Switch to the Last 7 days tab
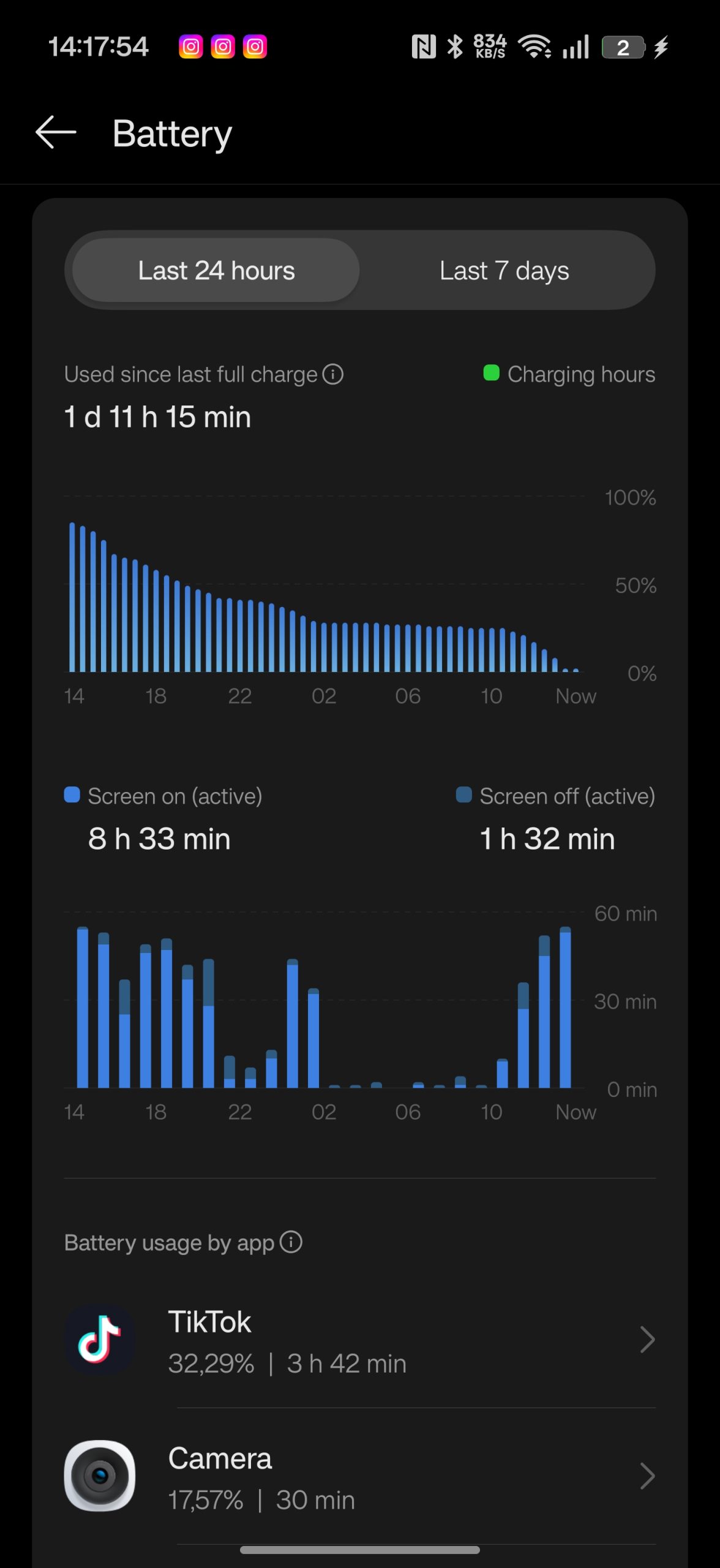 pyautogui.click(x=504, y=270)
